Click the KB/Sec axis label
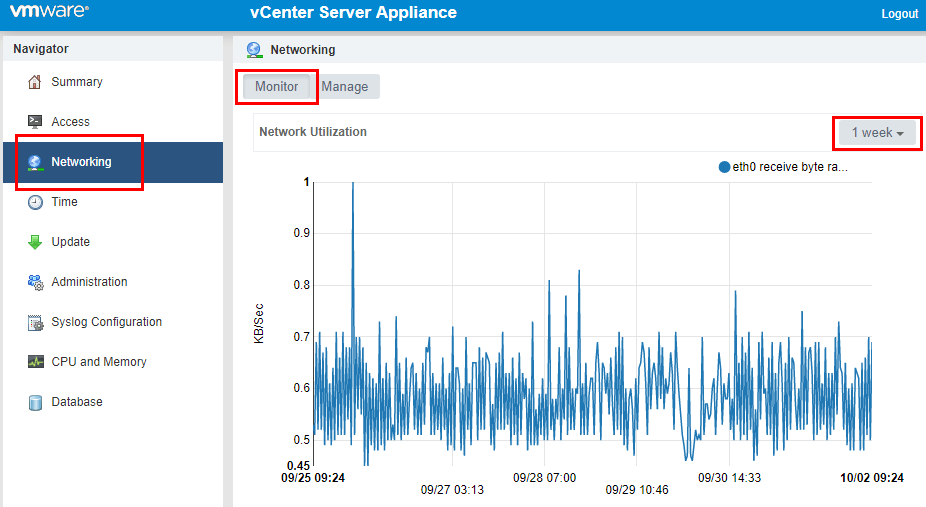 pyautogui.click(x=259, y=323)
